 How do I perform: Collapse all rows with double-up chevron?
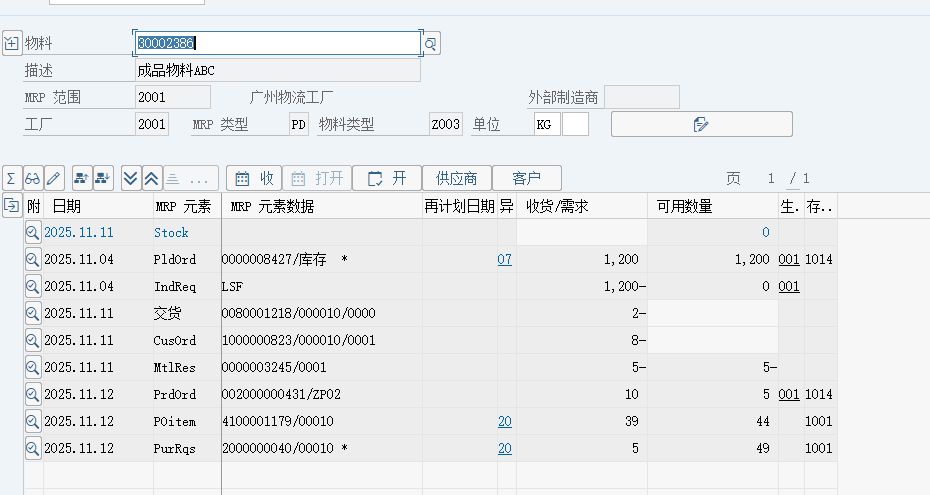(x=151, y=178)
